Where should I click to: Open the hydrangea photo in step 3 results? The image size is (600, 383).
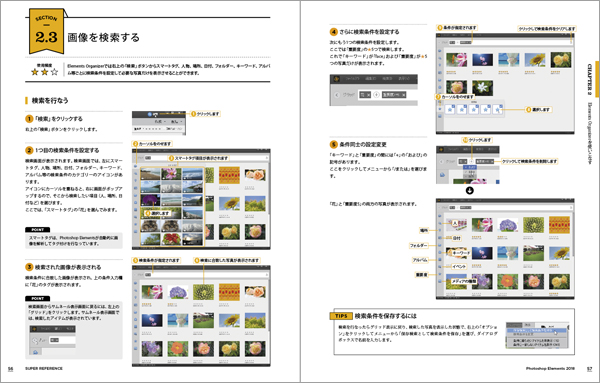coord(178,292)
